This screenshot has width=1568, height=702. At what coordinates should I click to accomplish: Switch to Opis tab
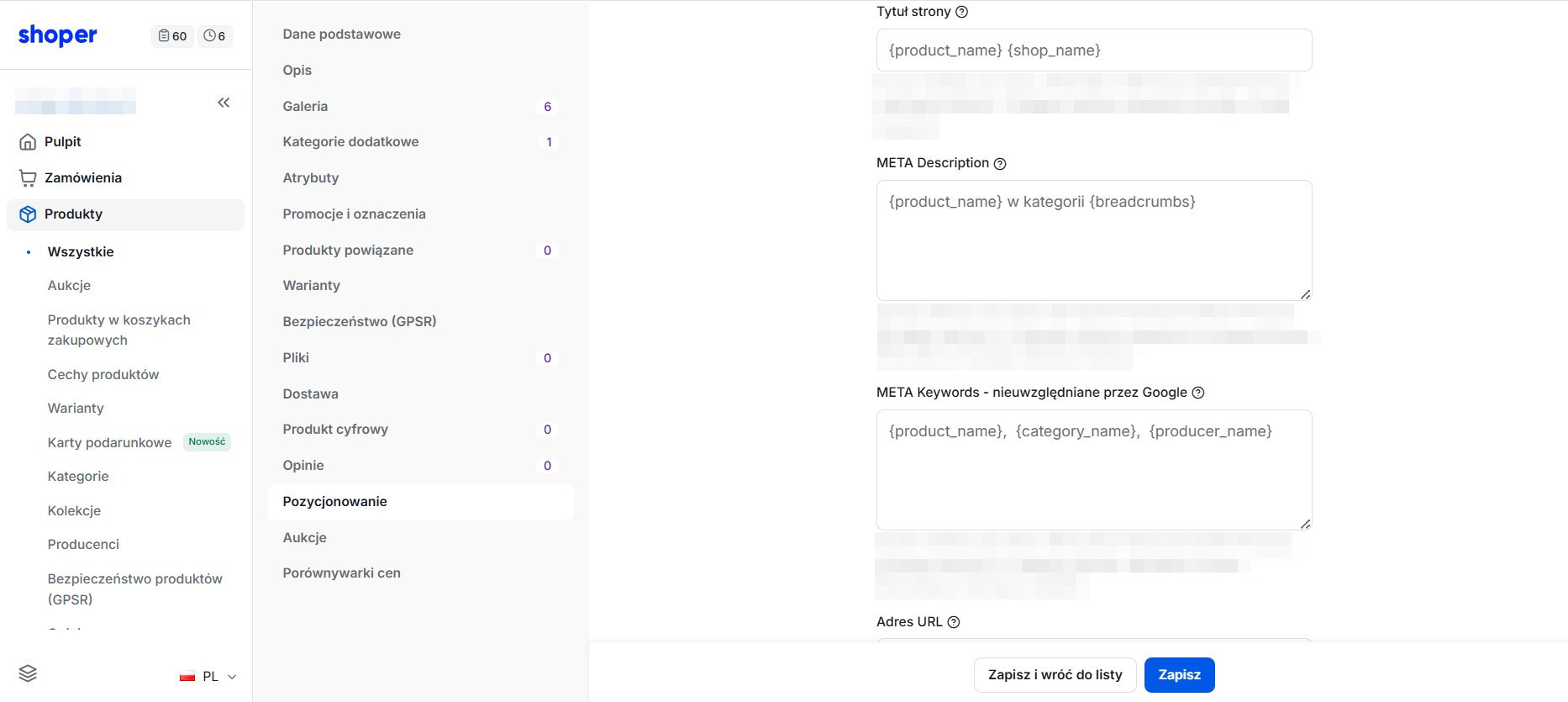(x=420, y=71)
